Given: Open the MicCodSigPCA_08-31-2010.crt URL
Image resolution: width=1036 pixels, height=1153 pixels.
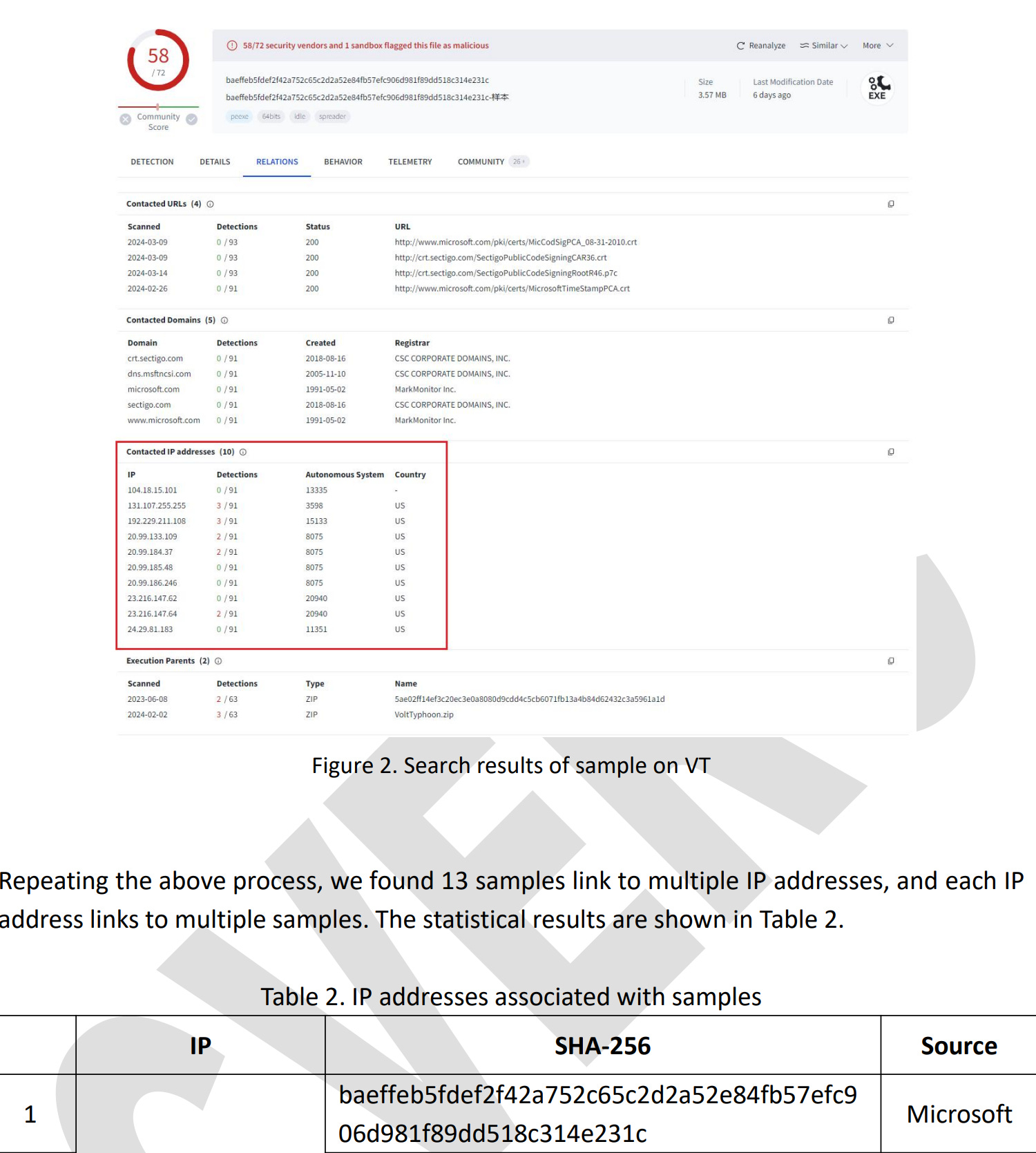Looking at the screenshot, I should coord(516,242).
